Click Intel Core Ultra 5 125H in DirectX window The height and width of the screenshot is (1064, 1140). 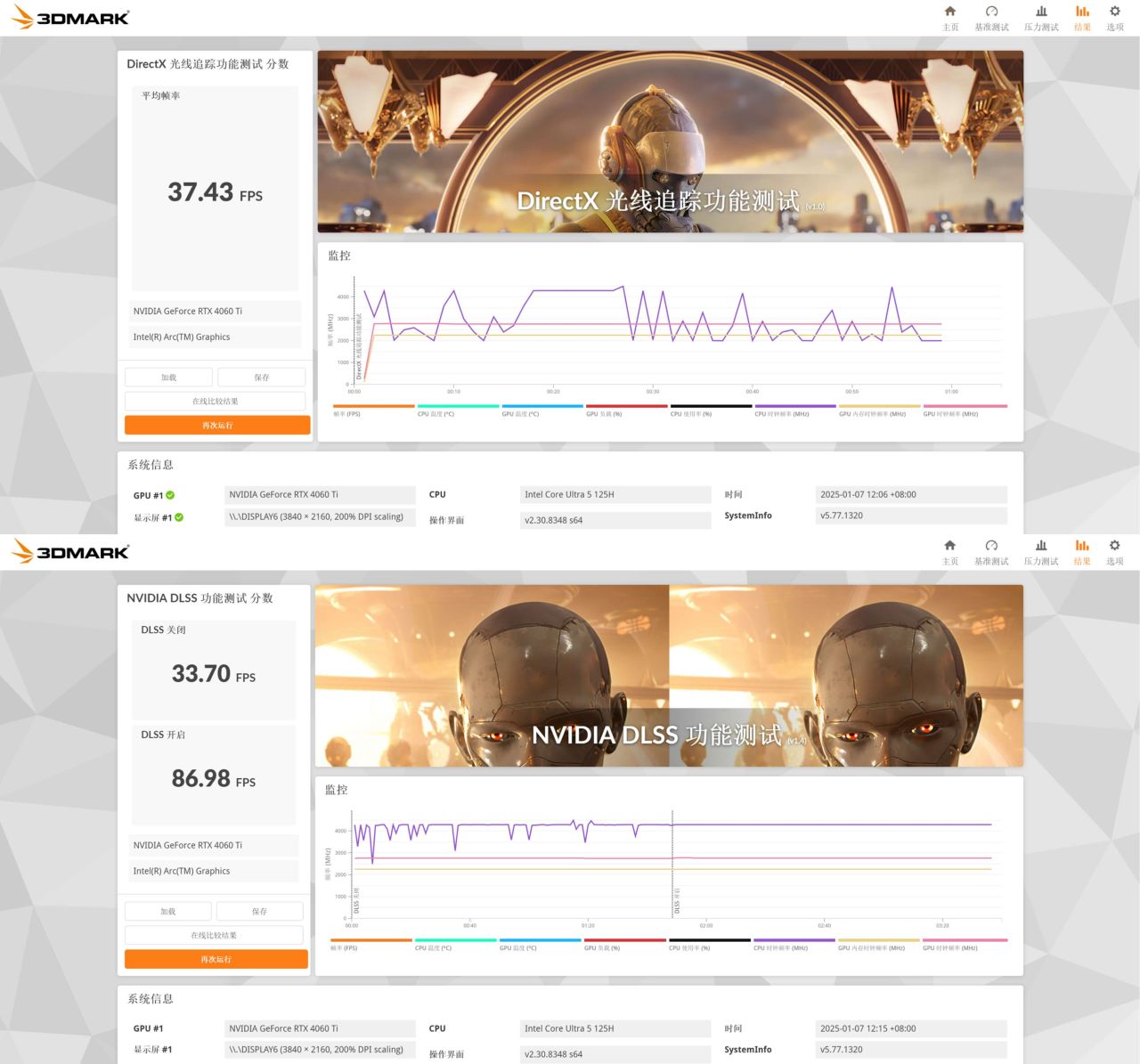click(x=615, y=495)
